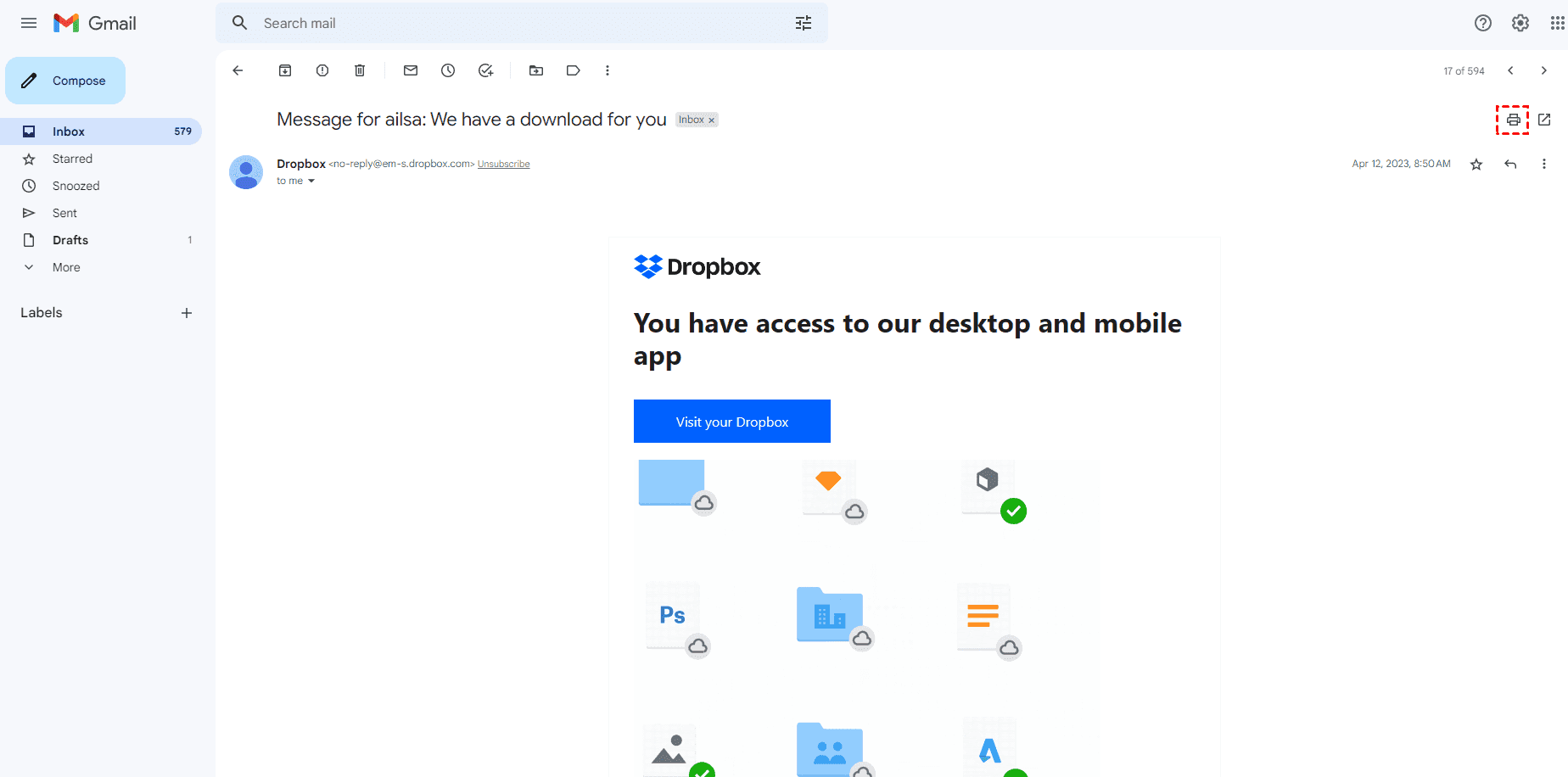The width and height of the screenshot is (1568, 777).
Task: Open email in a new window
Action: coord(1544,120)
